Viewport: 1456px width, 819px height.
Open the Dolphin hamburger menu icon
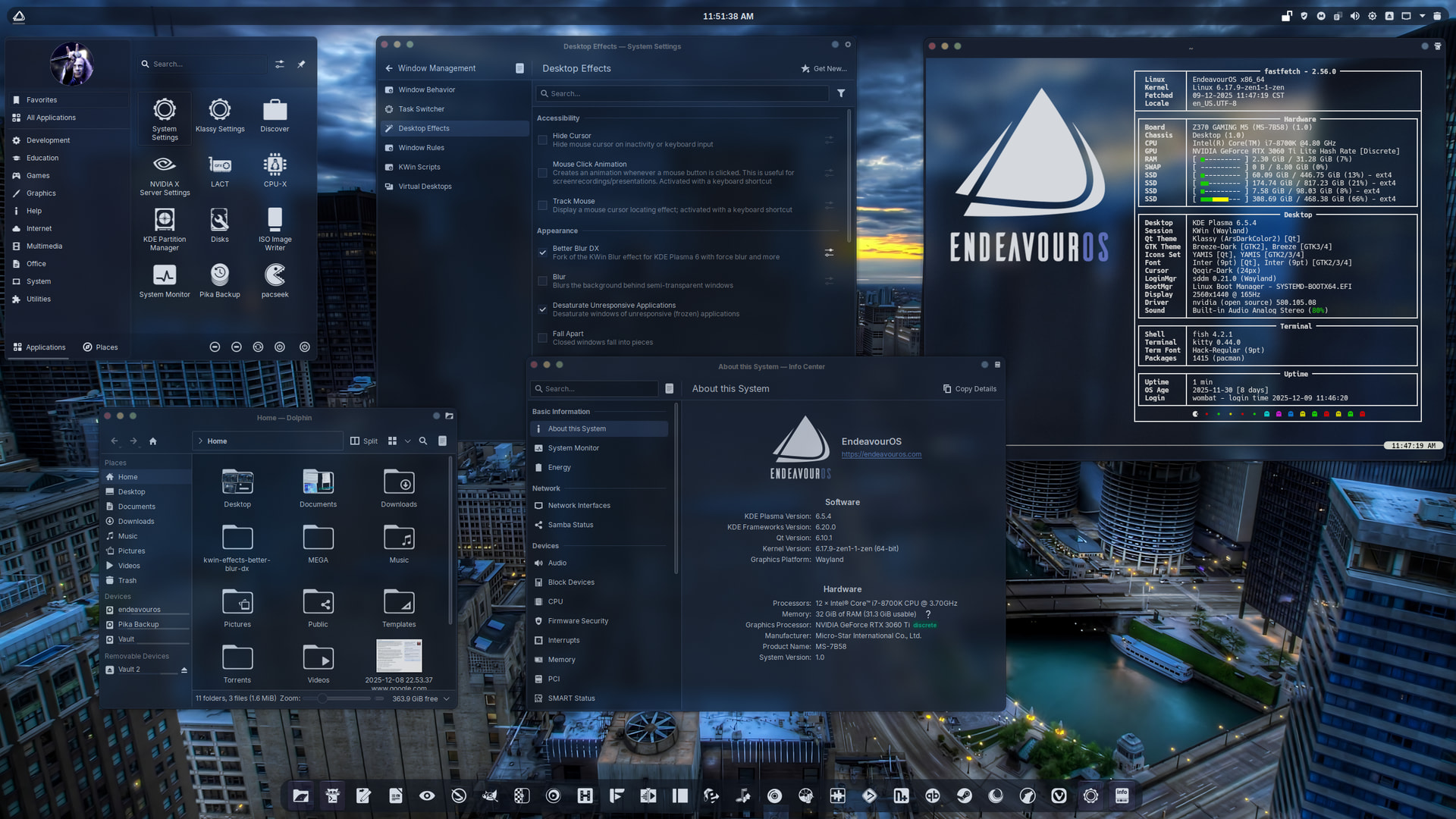point(443,441)
